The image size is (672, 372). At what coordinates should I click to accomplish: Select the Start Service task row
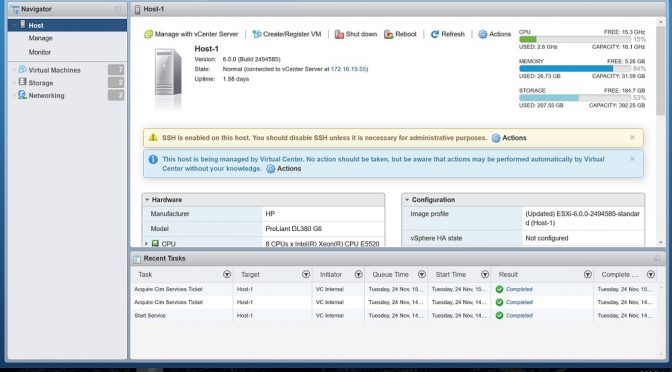(394, 315)
